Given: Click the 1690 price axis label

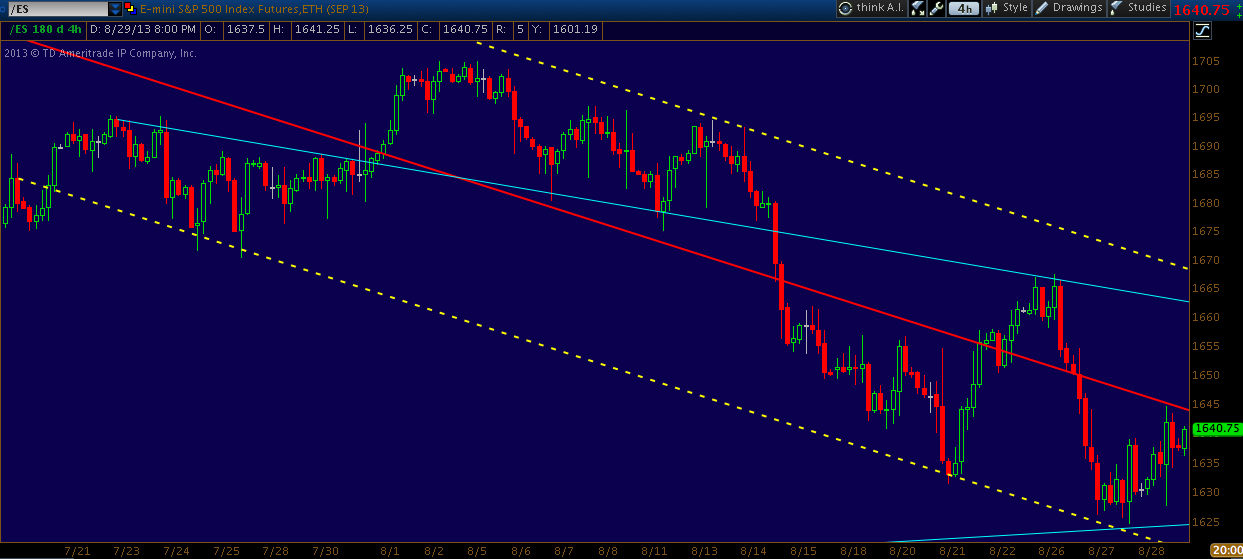Looking at the screenshot, I should 1206,146.
